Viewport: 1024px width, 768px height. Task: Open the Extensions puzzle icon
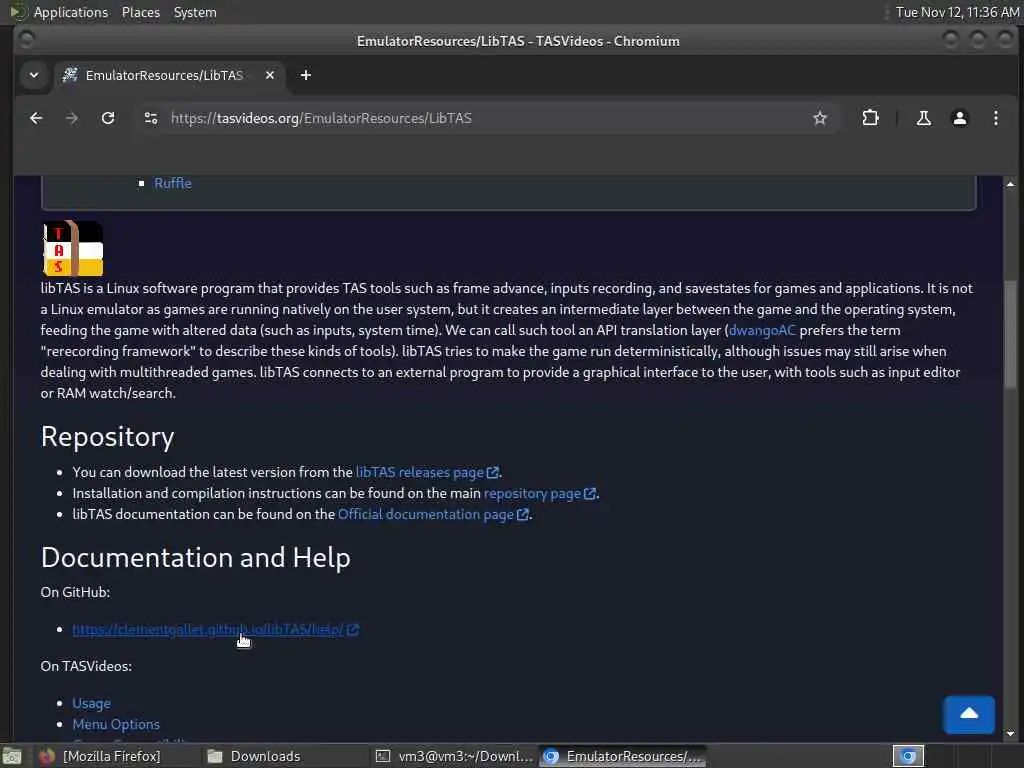(870, 118)
